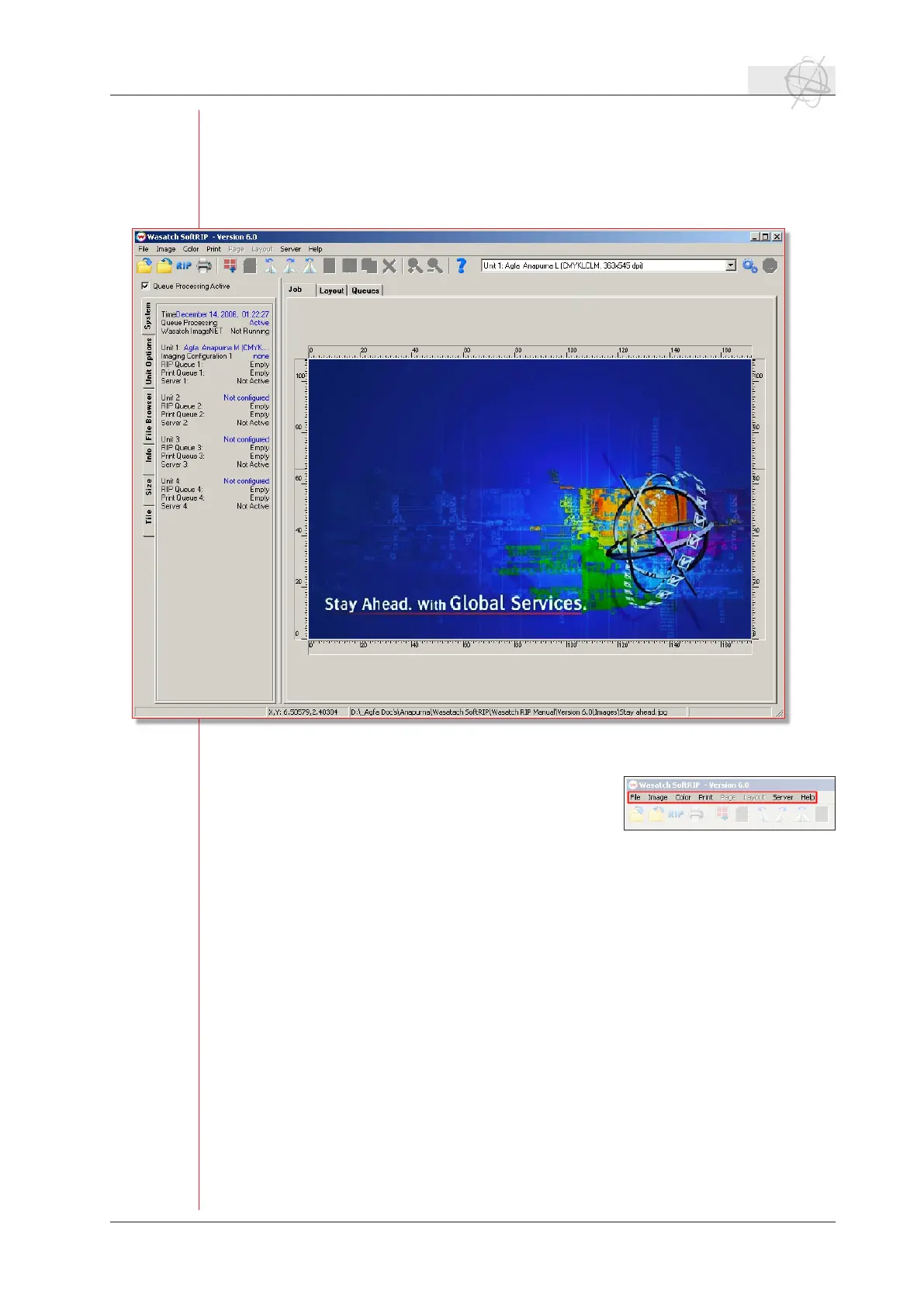Viewport: 924px width, 1307px height.
Task: Click the vertical ruler left of preview
Action: tap(301, 498)
